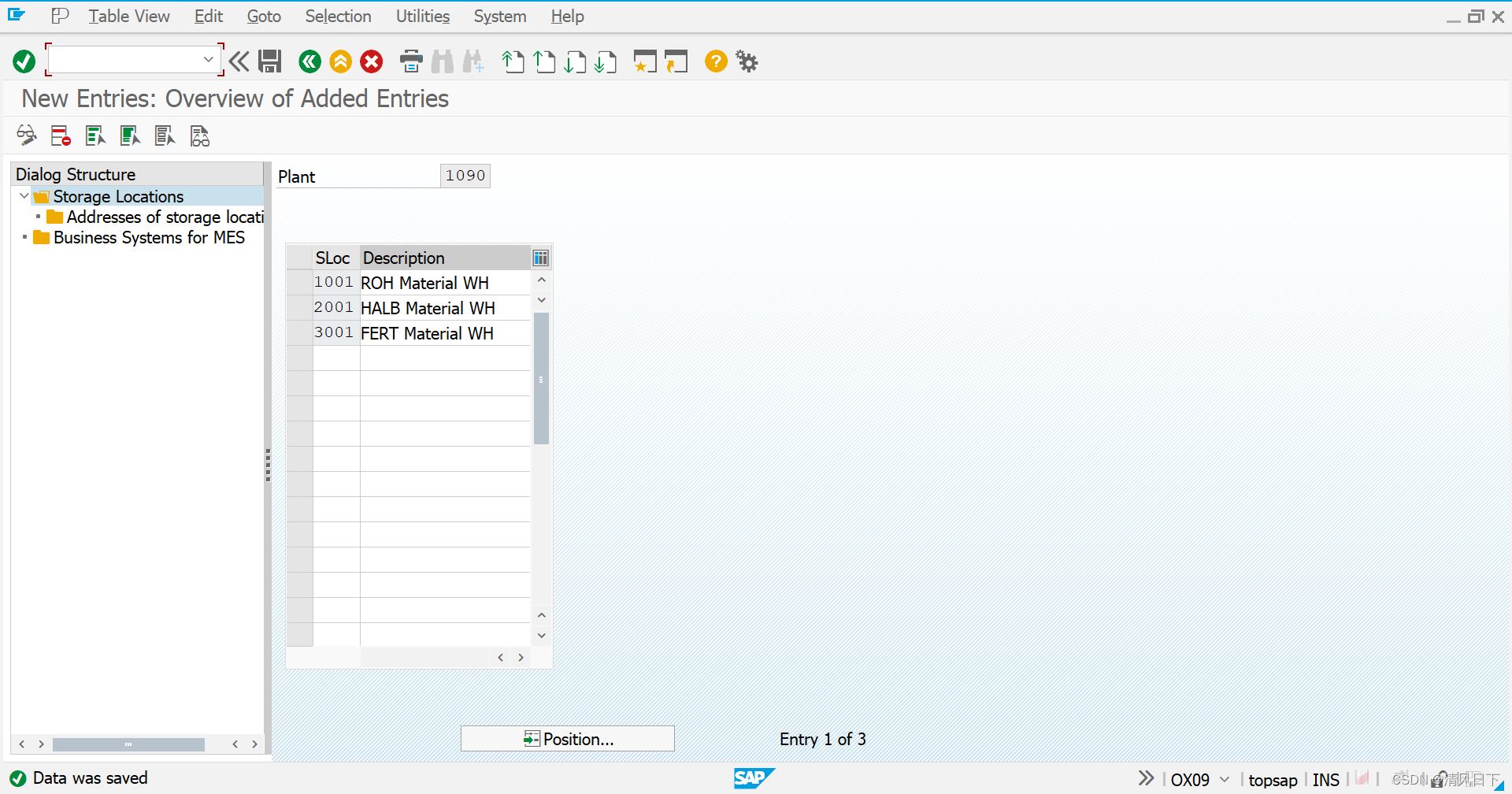Open Help with yellow question mark
Screen dimensions: 1512x794
point(716,61)
